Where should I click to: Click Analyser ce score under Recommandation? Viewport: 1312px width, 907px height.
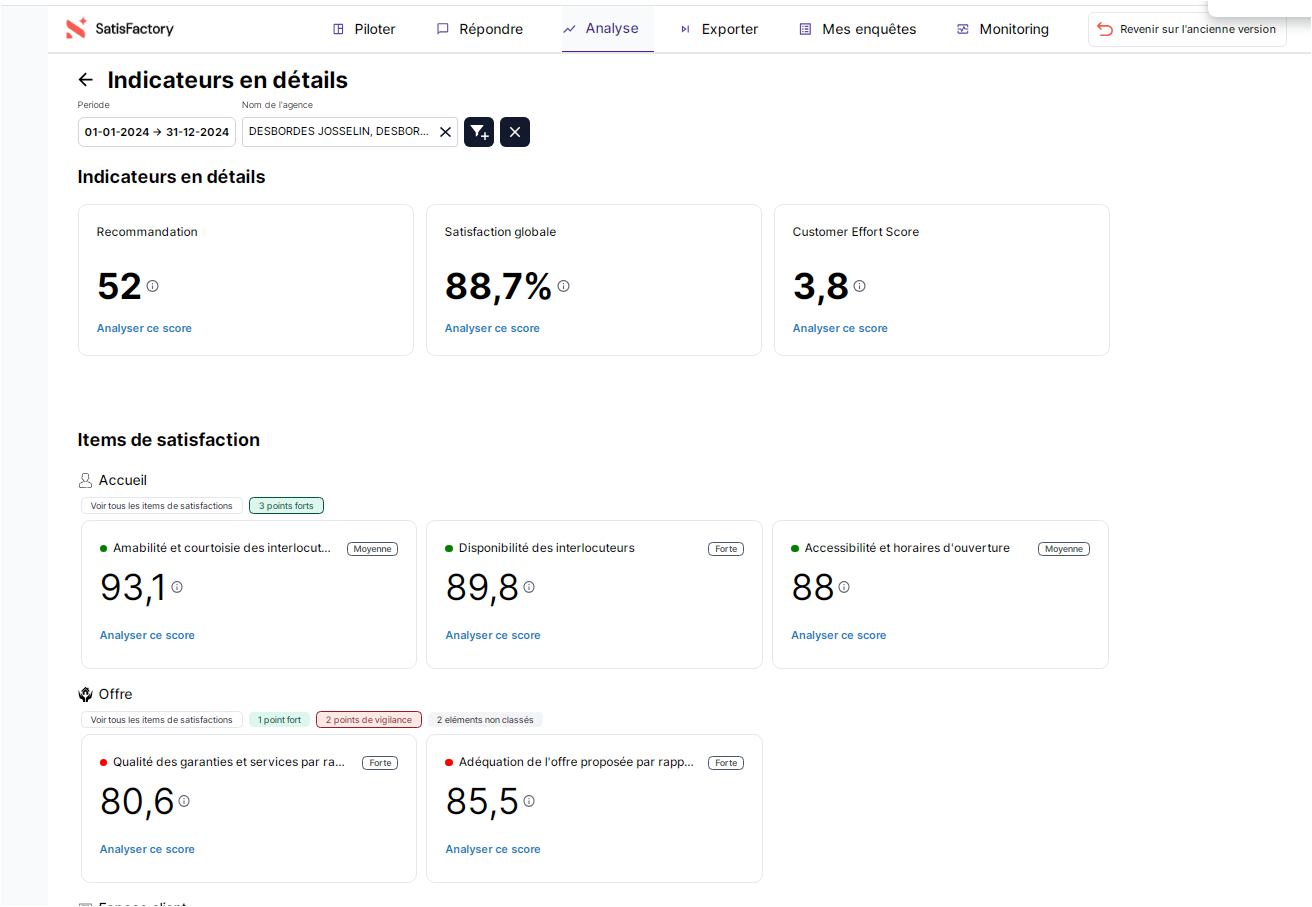pyautogui.click(x=144, y=328)
